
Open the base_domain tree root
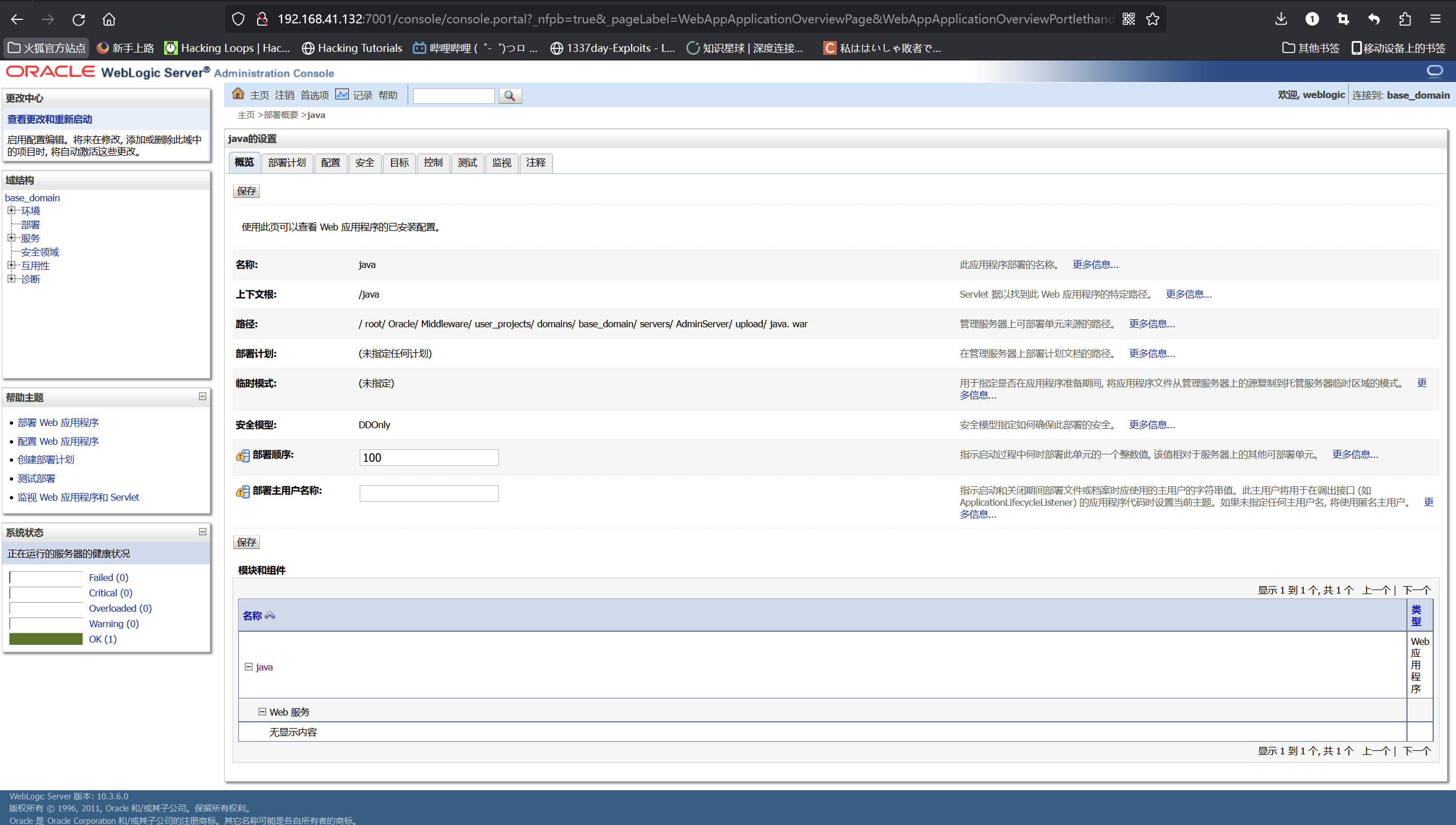coord(32,198)
